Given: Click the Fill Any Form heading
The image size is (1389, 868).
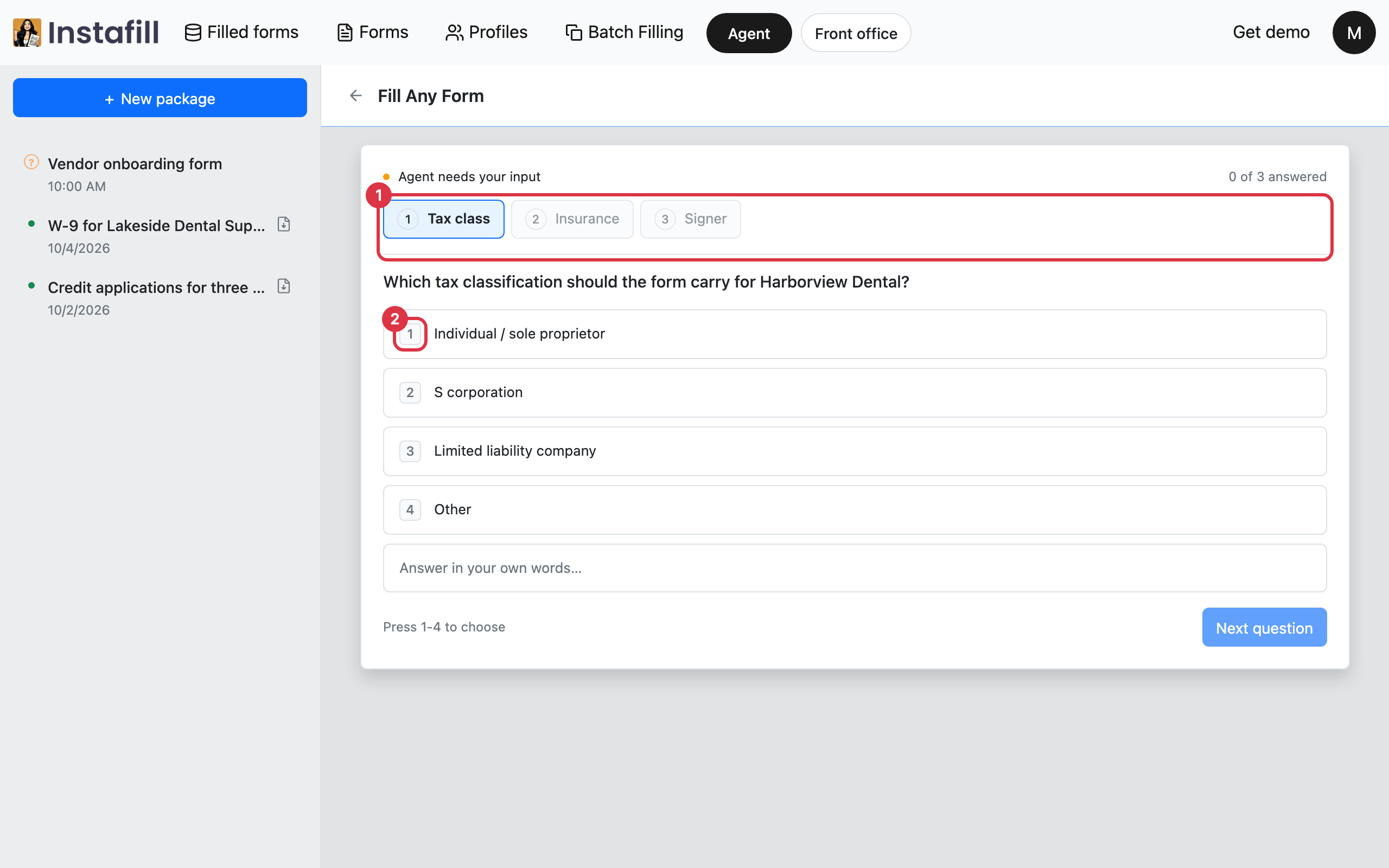Looking at the screenshot, I should [x=430, y=96].
